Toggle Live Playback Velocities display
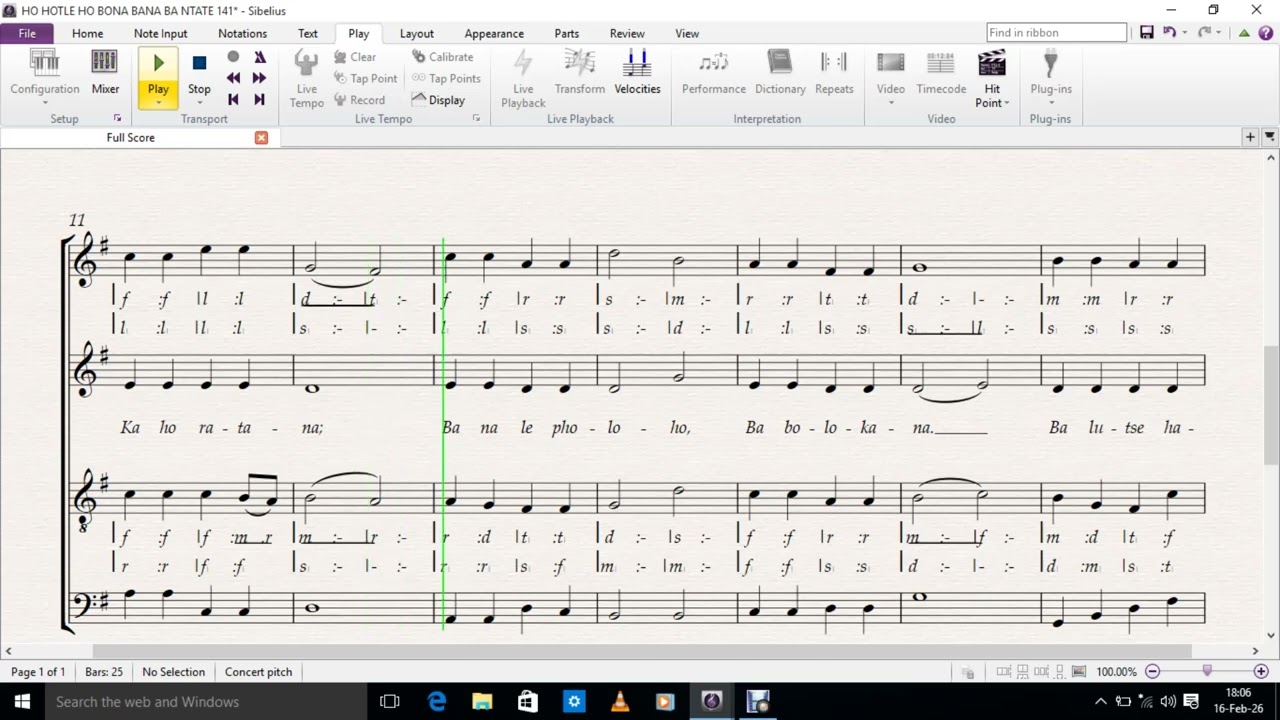1280x720 pixels. 637,72
